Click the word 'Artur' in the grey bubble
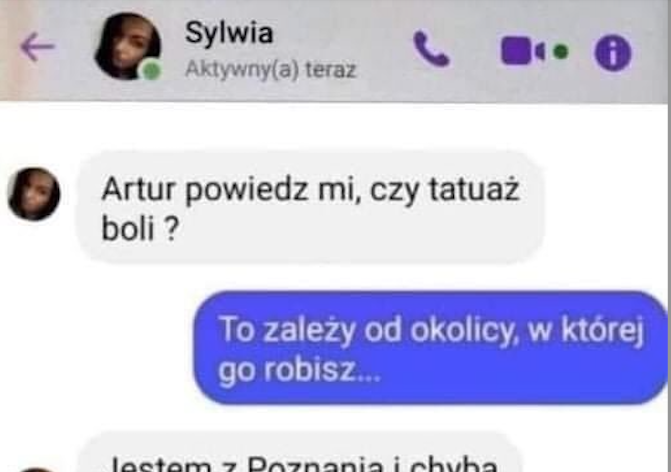This screenshot has width=671, height=472. (139, 189)
